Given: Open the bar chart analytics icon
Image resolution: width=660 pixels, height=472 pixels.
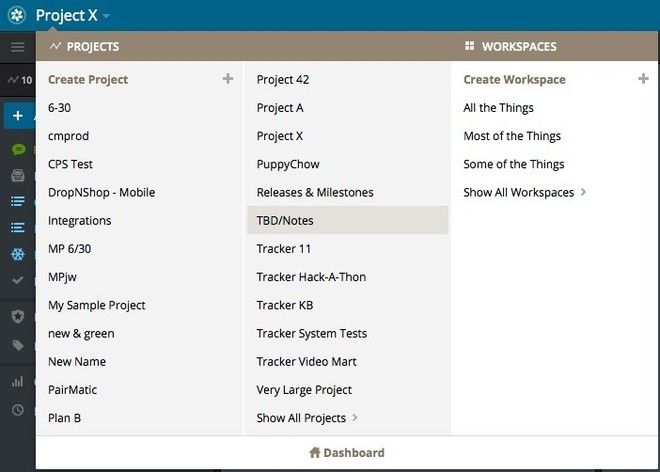Looking at the screenshot, I should [18, 382].
